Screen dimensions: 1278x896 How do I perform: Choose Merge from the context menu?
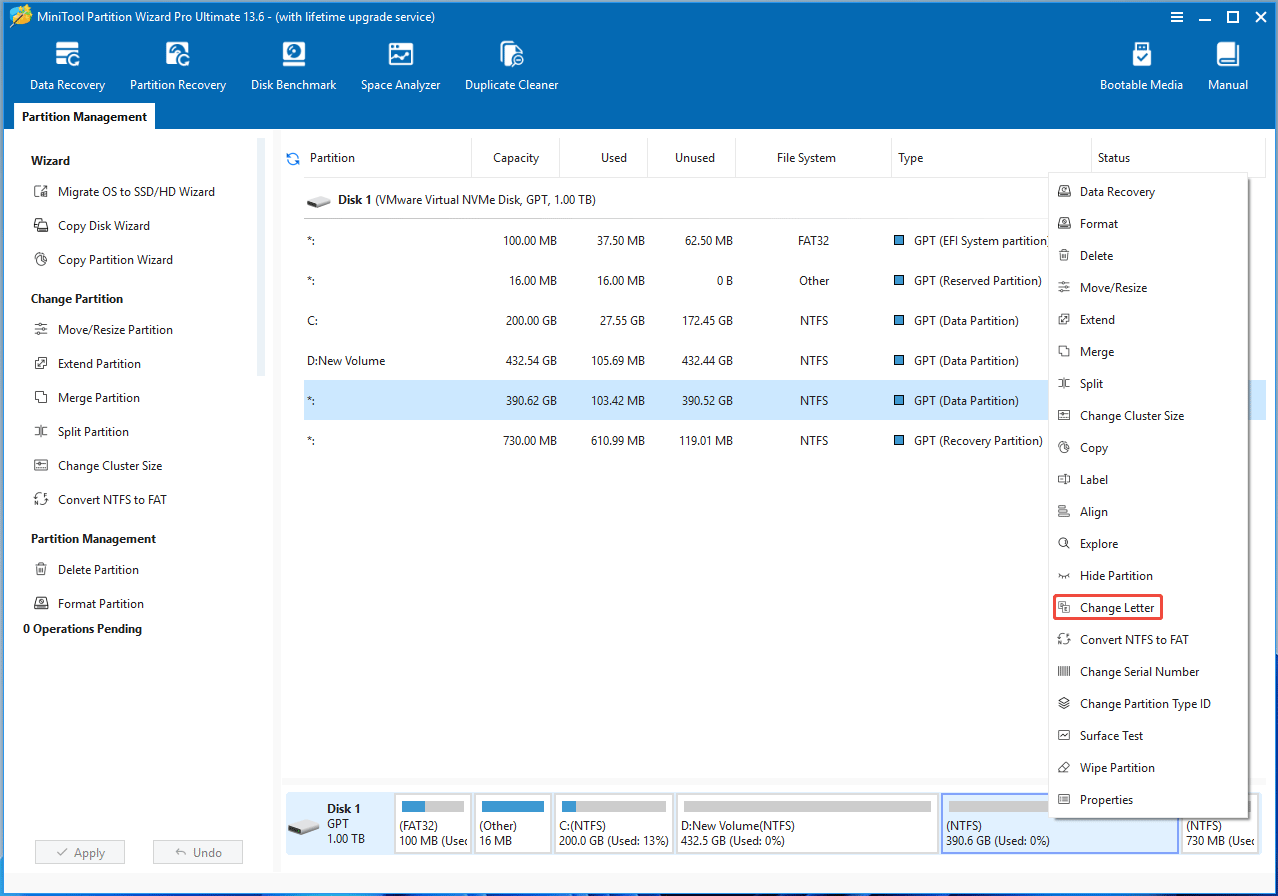click(1148, 352)
